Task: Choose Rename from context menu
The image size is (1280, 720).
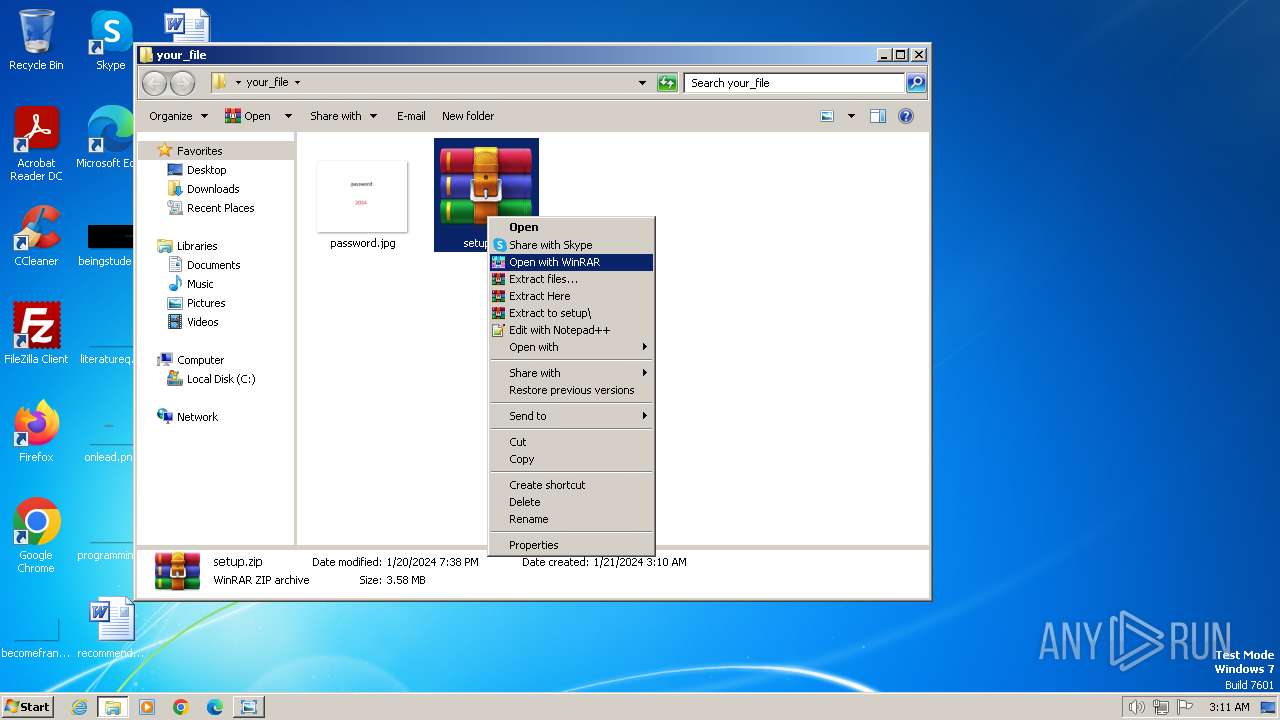Action: pos(571,519)
